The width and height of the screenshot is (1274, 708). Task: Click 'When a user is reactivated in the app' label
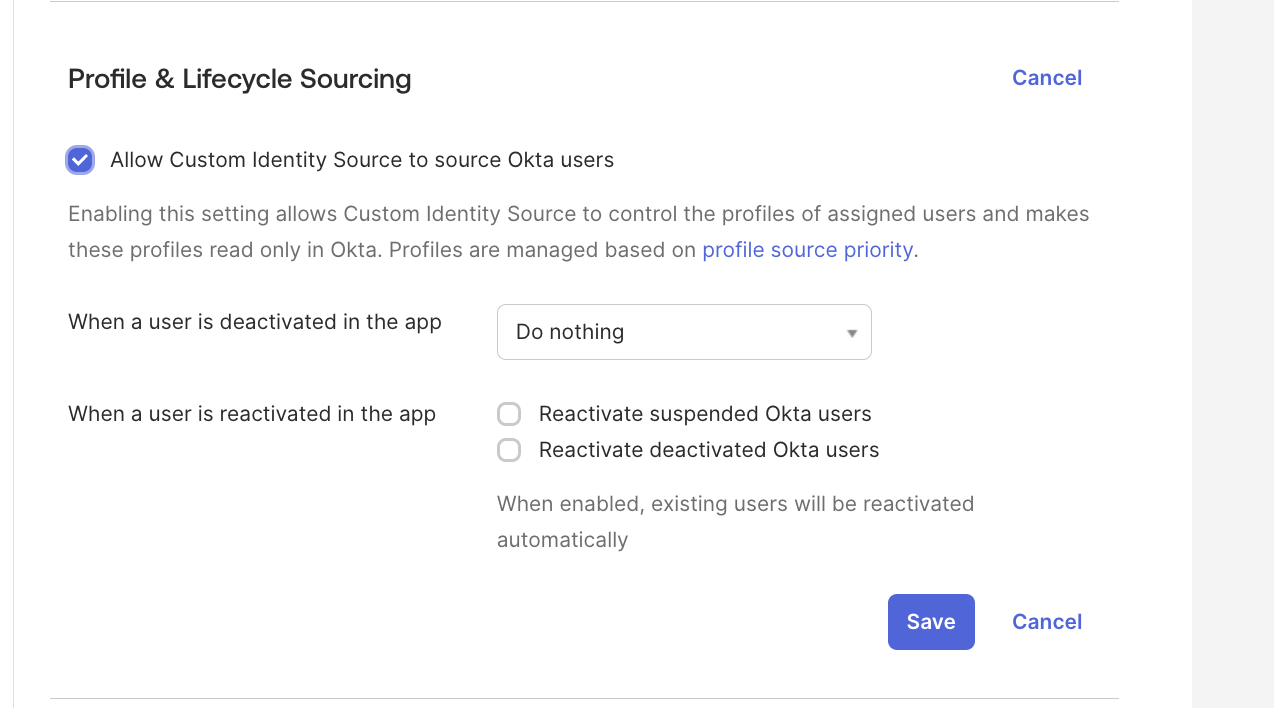pyautogui.click(x=252, y=414)
